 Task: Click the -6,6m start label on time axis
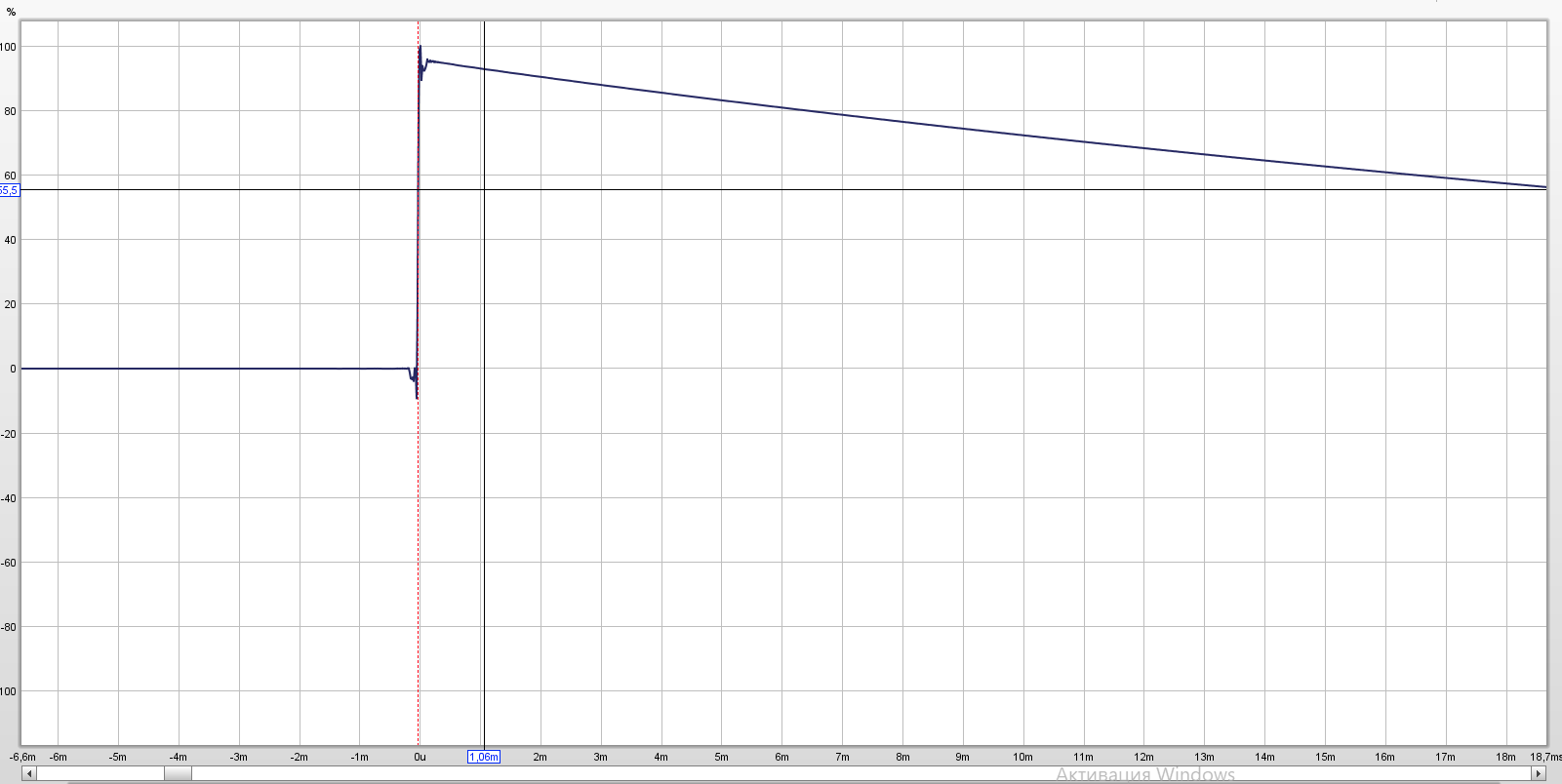(22, 757)
